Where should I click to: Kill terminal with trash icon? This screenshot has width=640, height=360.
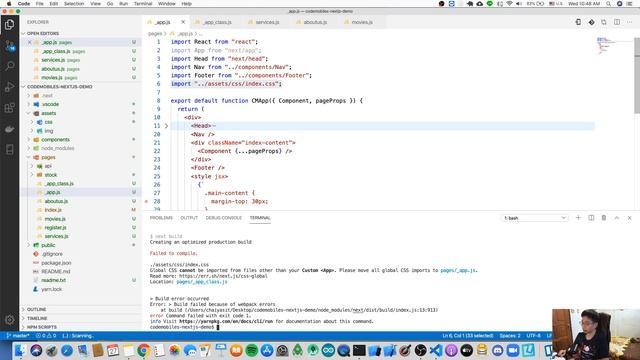(x=604, y=218)
